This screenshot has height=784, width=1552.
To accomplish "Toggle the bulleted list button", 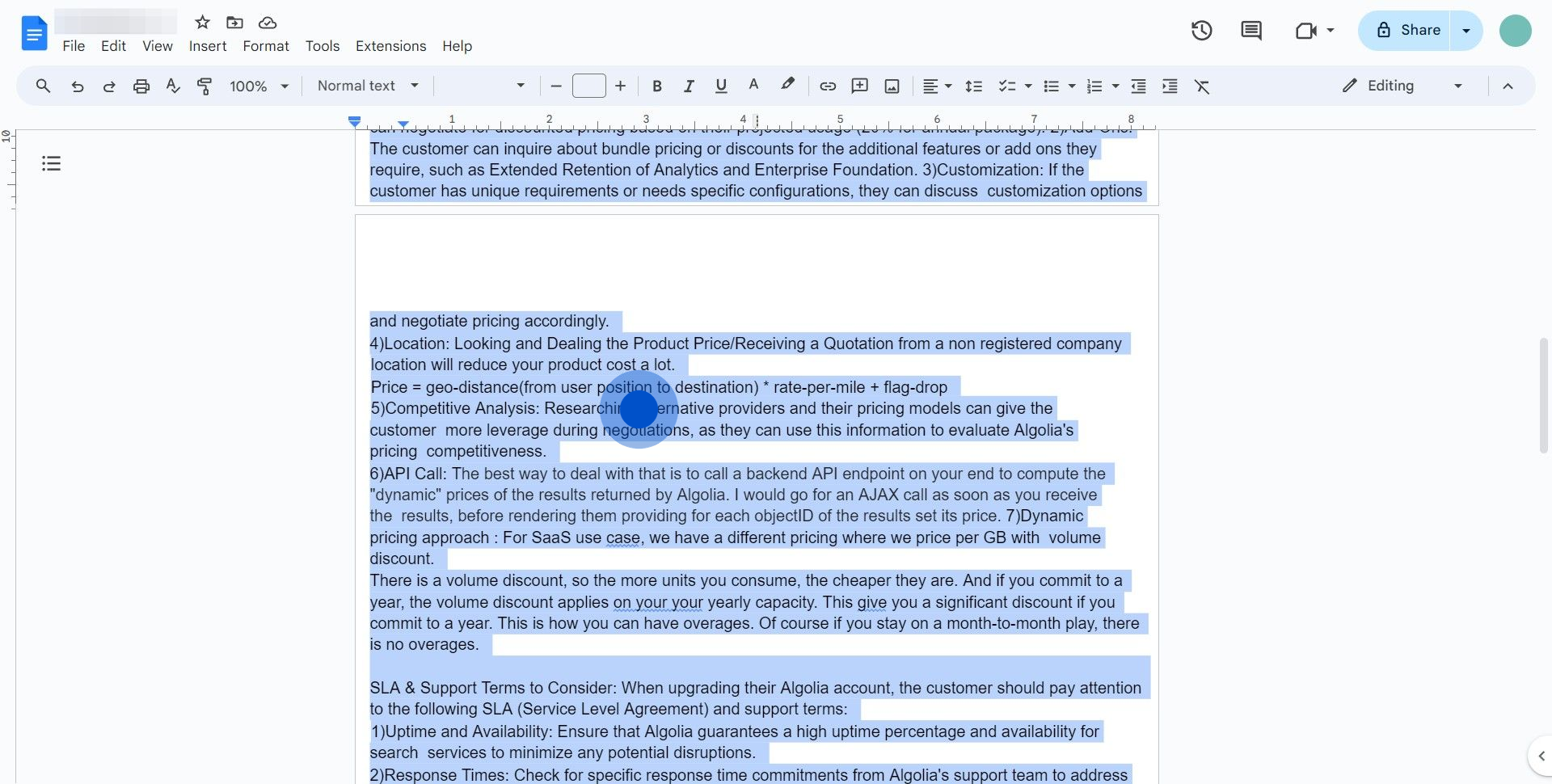I will point(1051,86).
